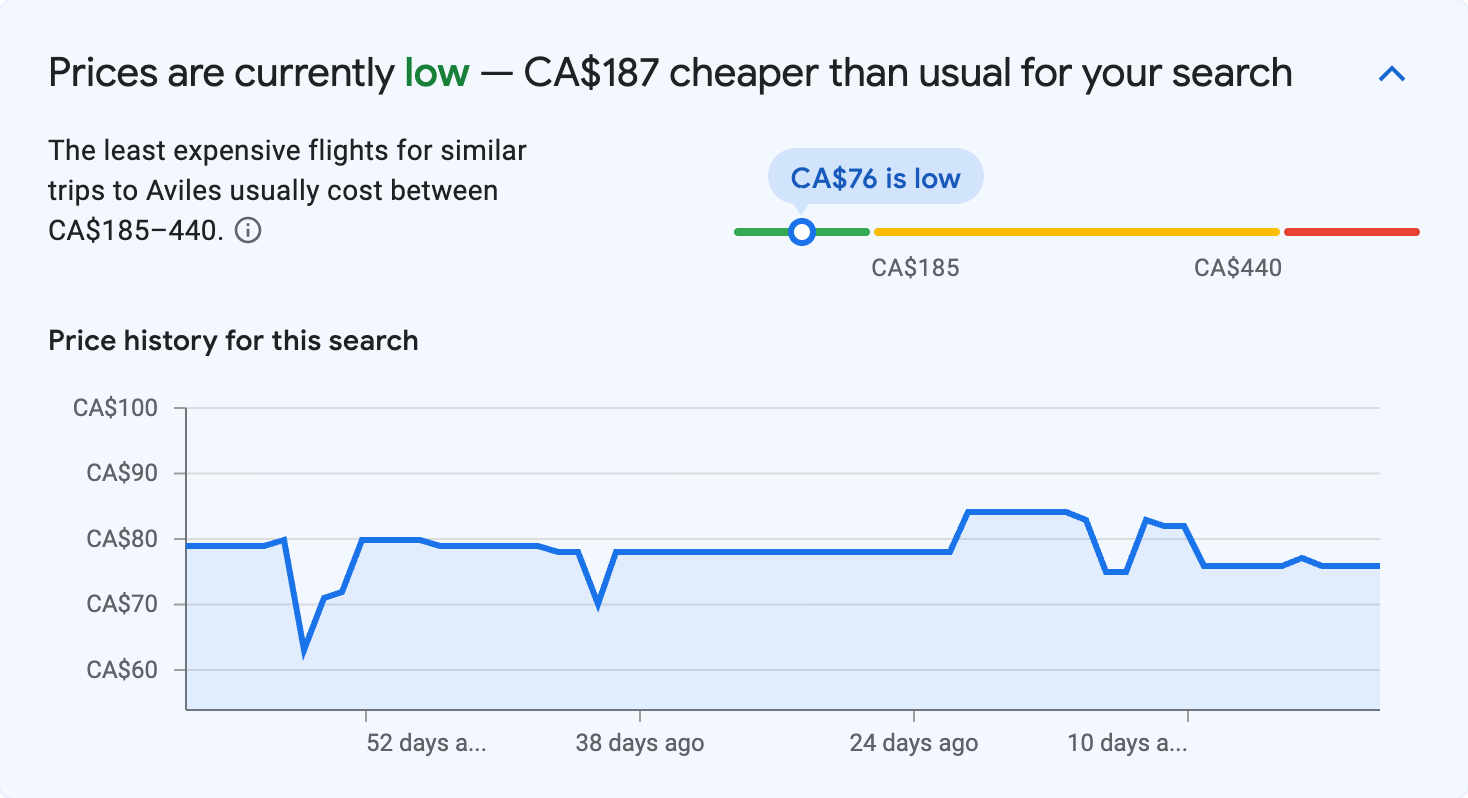Click the '52 days a...' axis label
Screen dimensions: 1468x798
pos(427,744)
